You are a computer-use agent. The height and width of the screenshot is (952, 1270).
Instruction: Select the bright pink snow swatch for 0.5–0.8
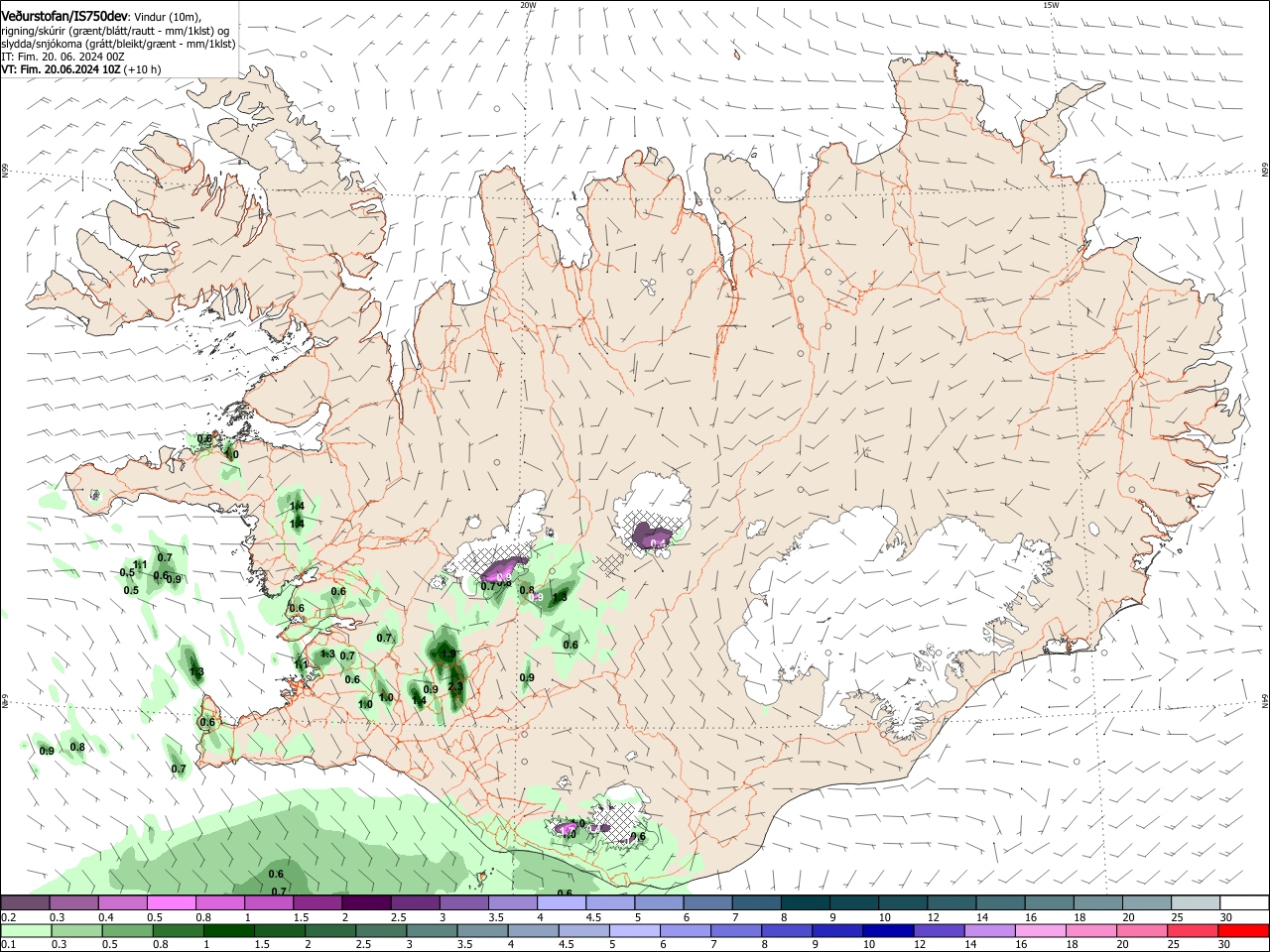coord(171,903)
